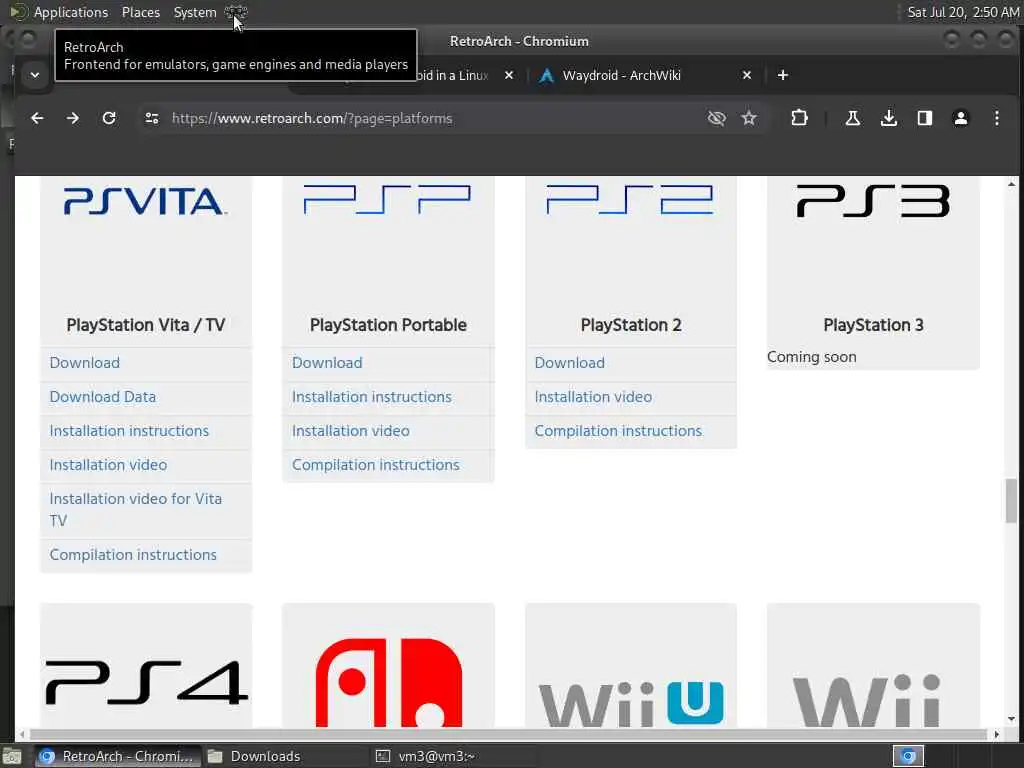Click the clock showing Sat Jul 20
The image size is (1024, 768).
(x=963, y=12)
